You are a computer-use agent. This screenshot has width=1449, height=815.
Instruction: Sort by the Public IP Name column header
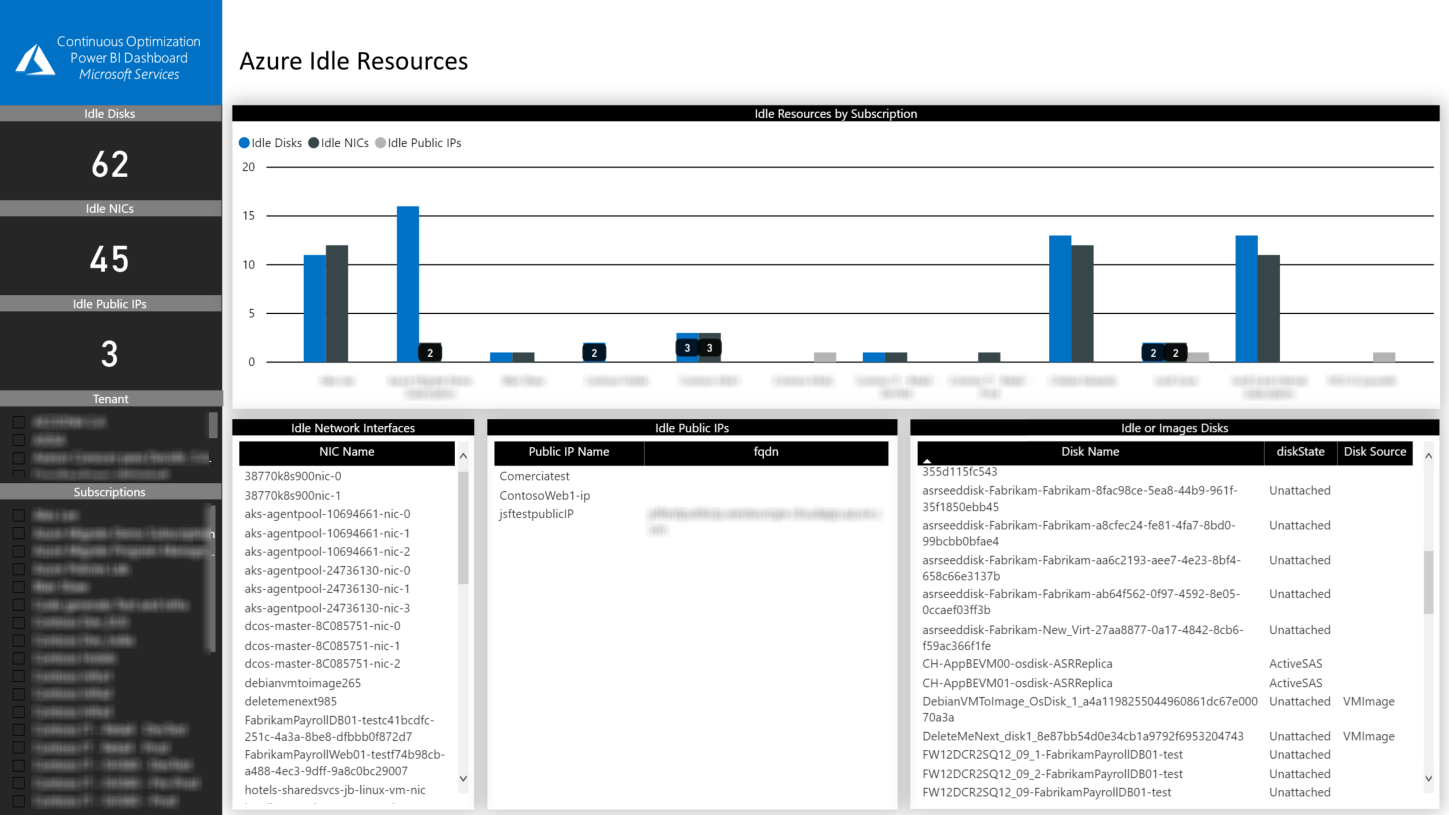(x=569, y=452)
